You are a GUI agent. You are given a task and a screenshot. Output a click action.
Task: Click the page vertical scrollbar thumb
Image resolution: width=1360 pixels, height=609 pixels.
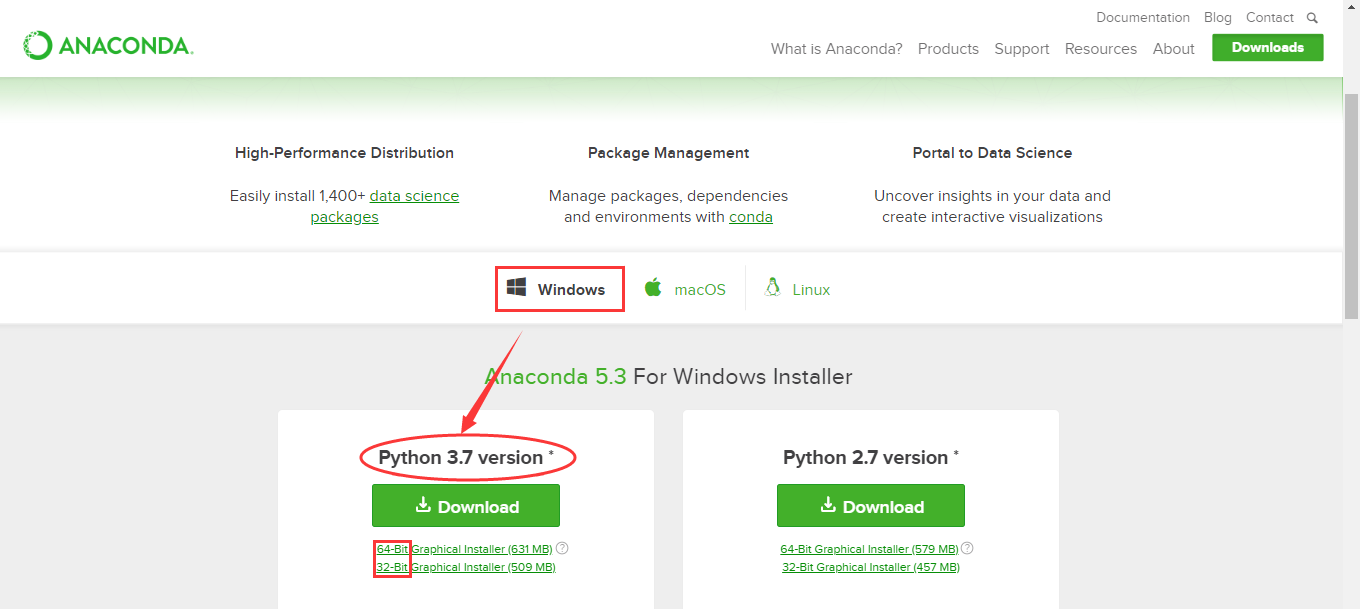[1351, 204]
